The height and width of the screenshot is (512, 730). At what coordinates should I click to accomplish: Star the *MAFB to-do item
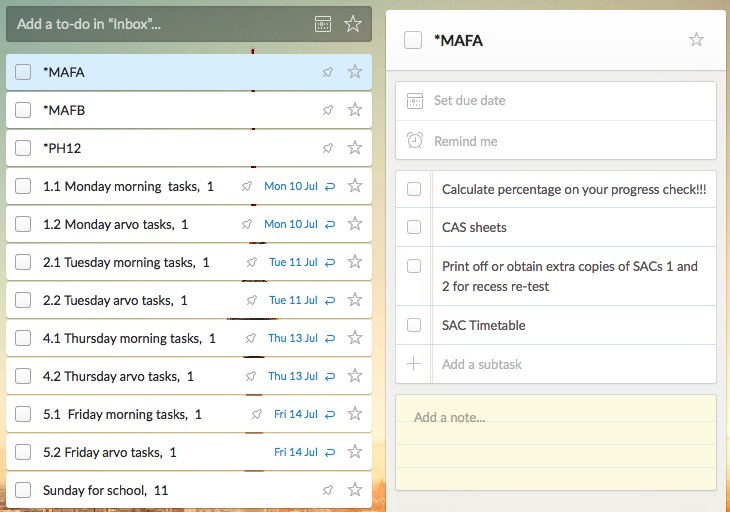pyautogui.click(x=355, y=110)
